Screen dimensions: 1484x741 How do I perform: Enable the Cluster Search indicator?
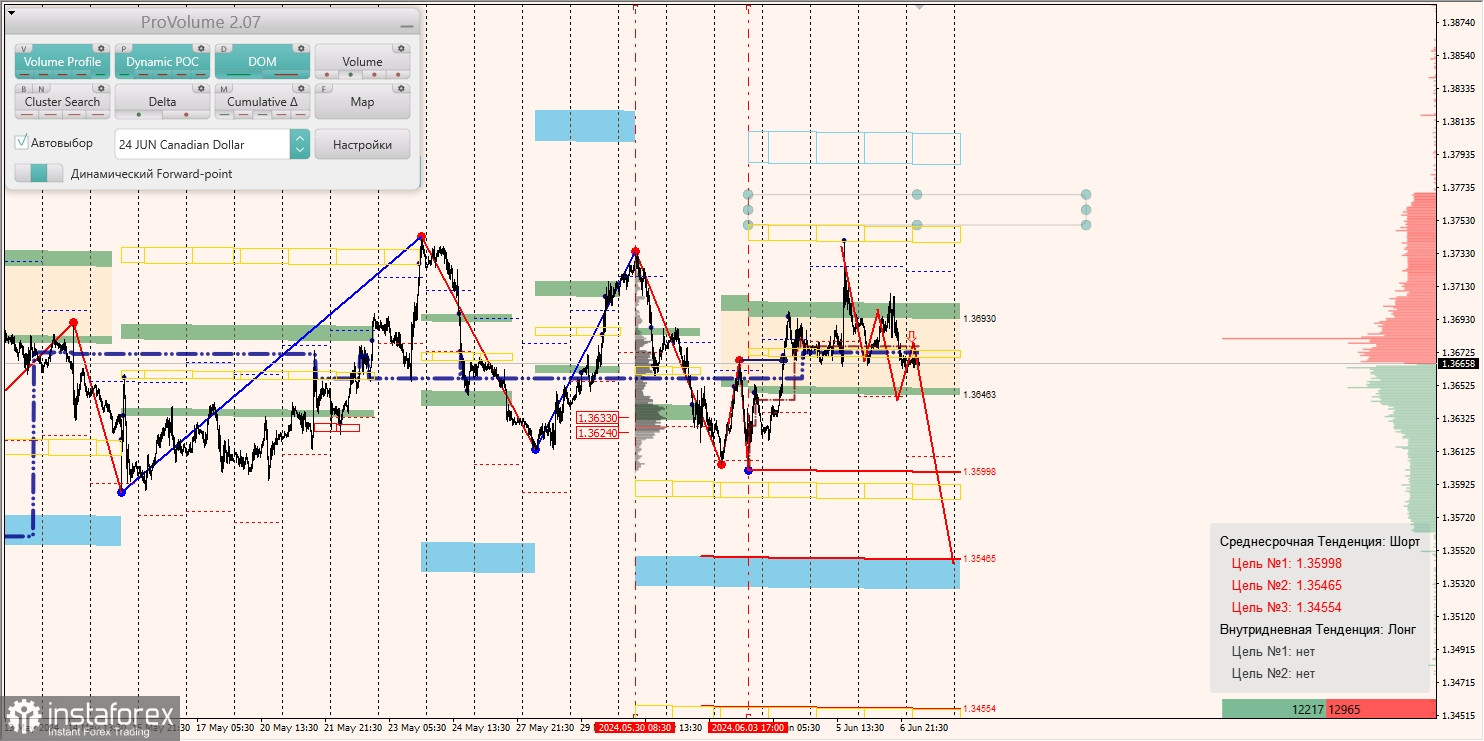pyautogui.click(x=62, y=102)
